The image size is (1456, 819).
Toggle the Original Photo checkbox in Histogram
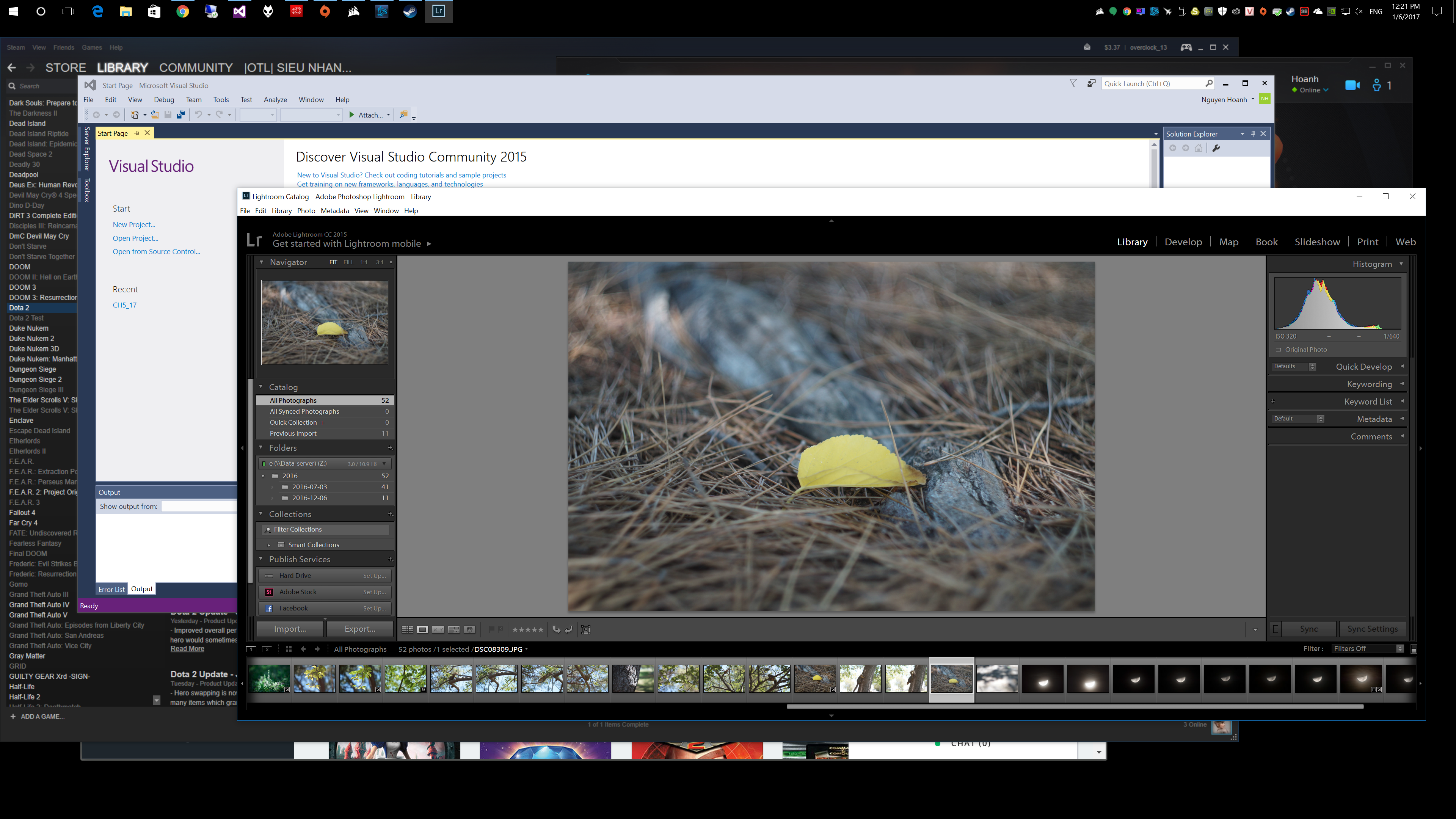1279,350
